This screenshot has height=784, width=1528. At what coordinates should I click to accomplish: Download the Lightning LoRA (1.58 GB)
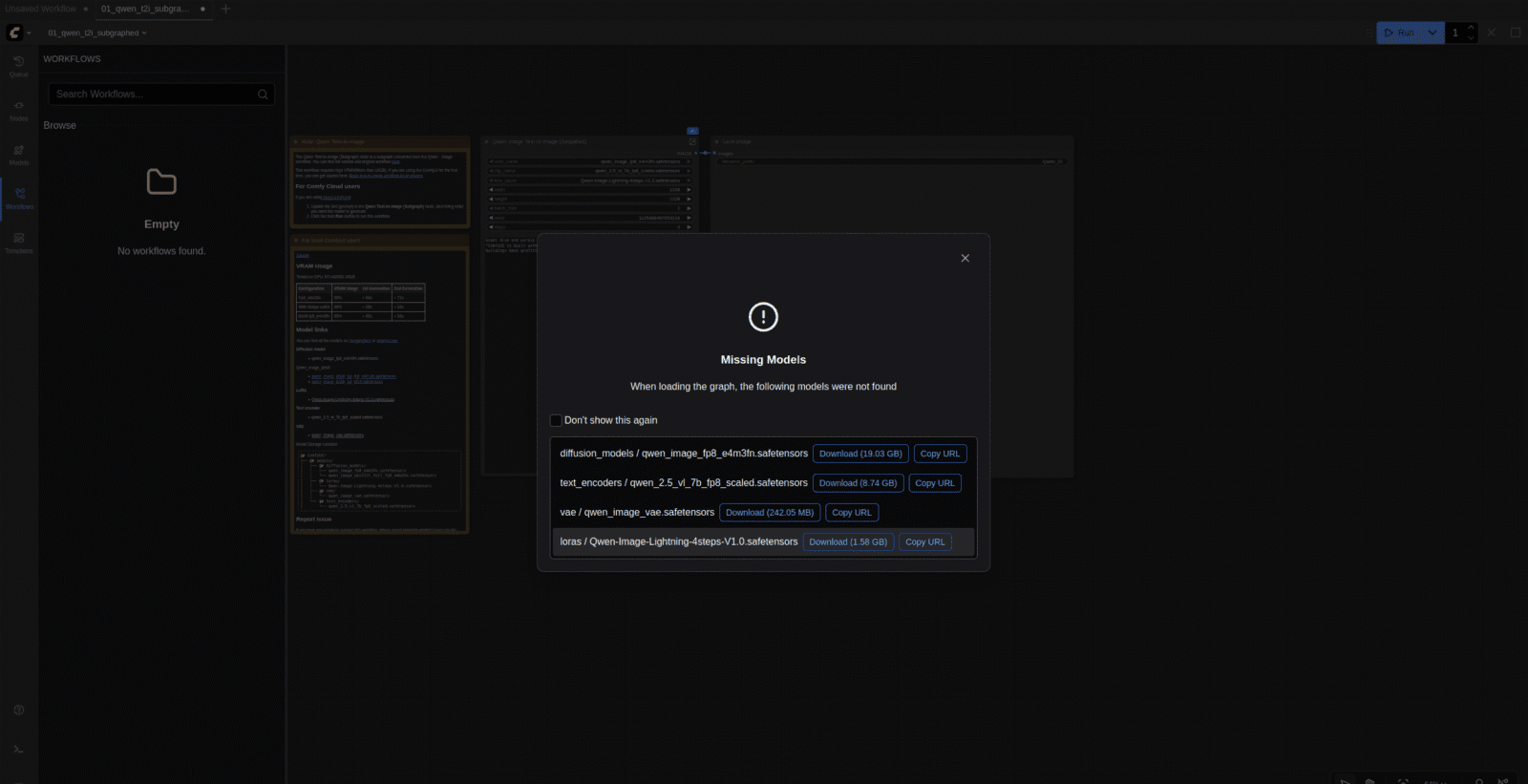[x=848, y=541]
